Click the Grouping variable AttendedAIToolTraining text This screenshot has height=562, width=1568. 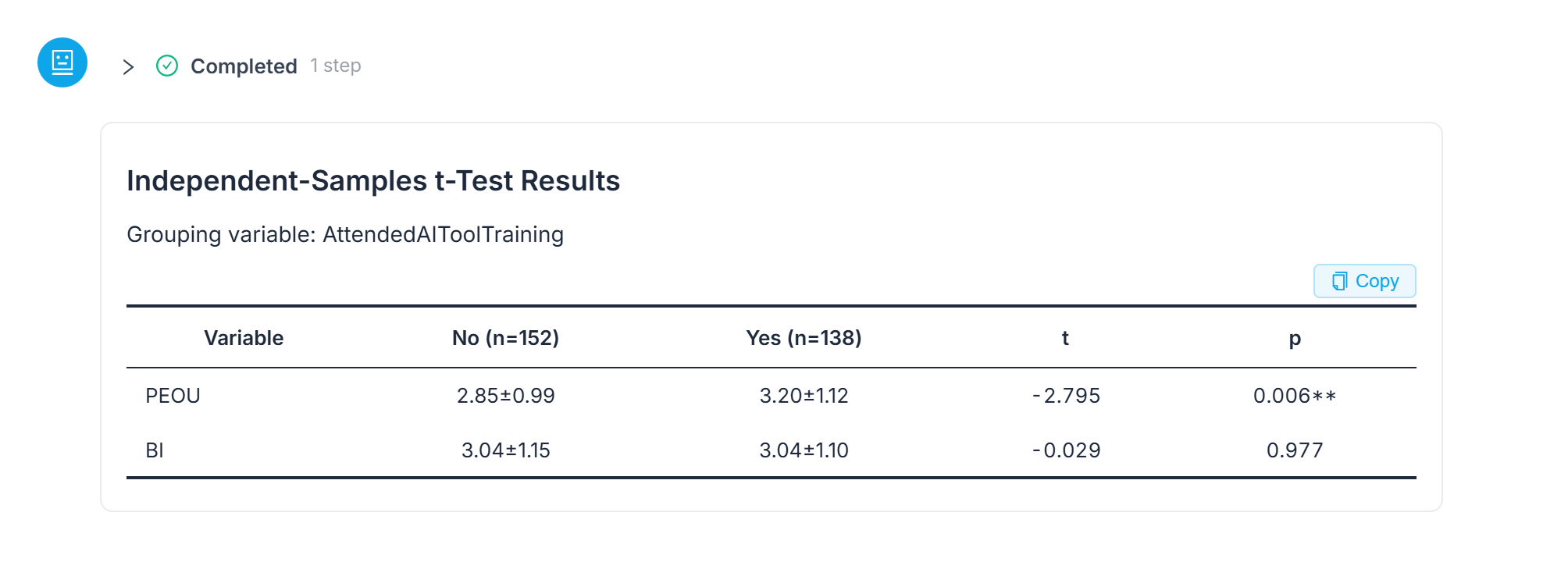(345, 234)
